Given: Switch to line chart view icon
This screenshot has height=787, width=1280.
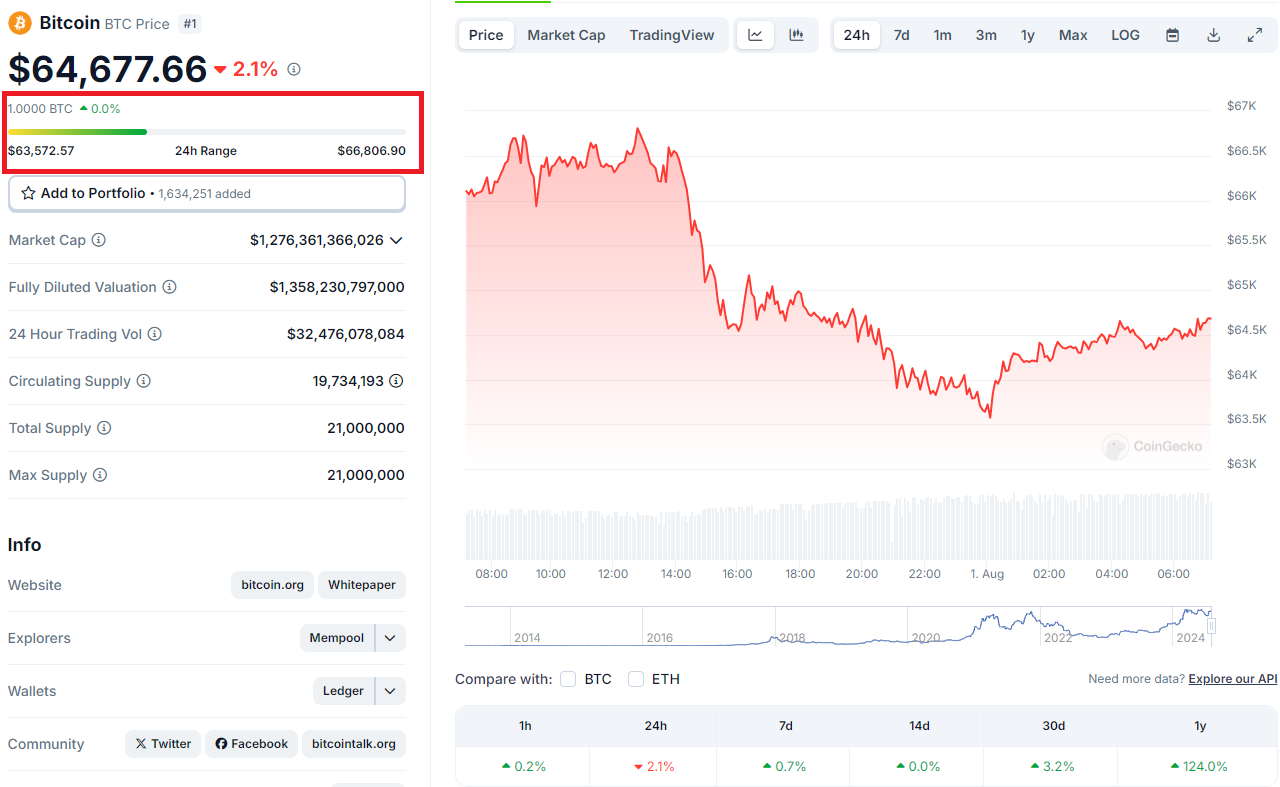Looking at the screenshot, I should point(756,35).
